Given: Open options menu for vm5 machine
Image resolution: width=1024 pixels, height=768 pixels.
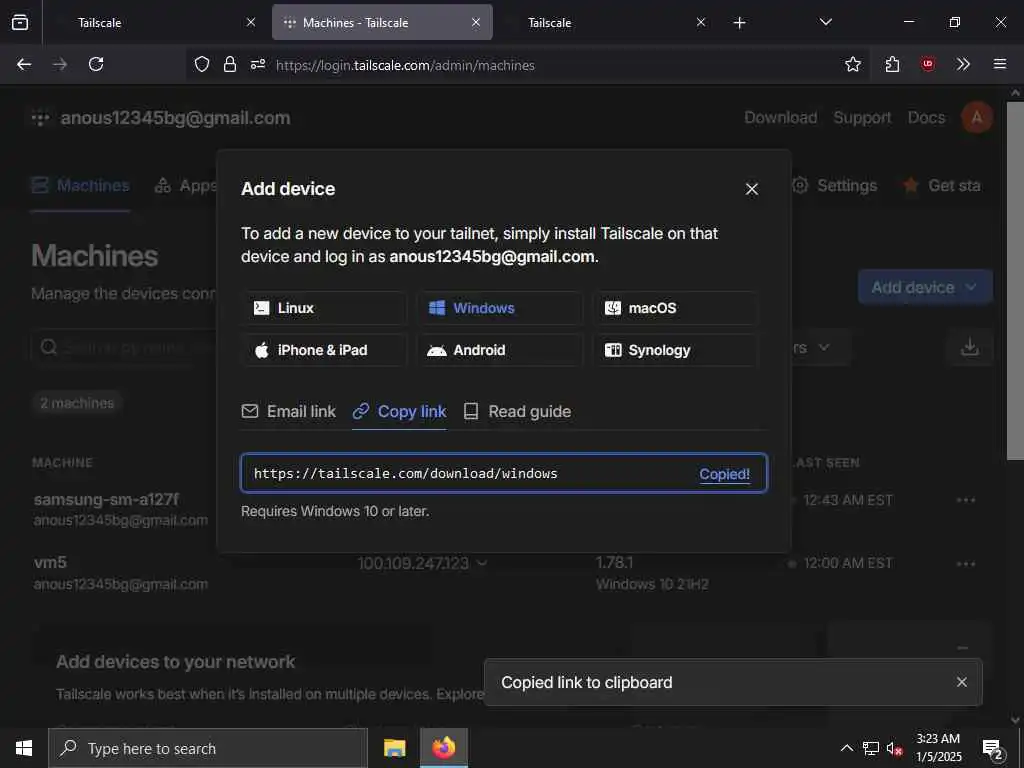Looking at the screenshot, I should (966, 564).
